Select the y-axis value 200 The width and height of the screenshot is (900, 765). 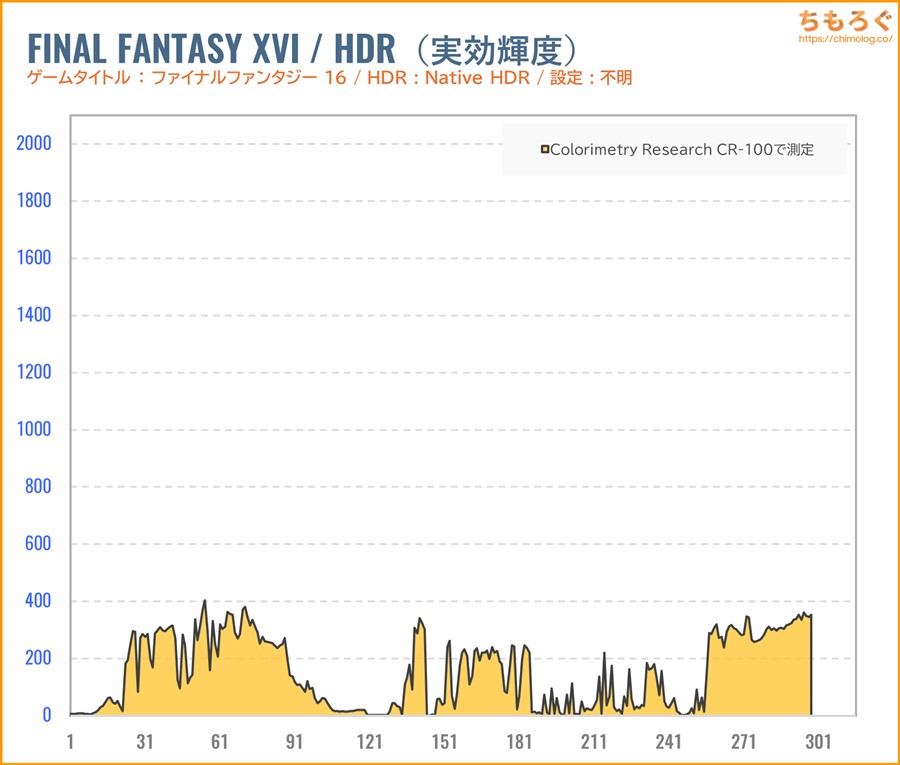[38, 657]
